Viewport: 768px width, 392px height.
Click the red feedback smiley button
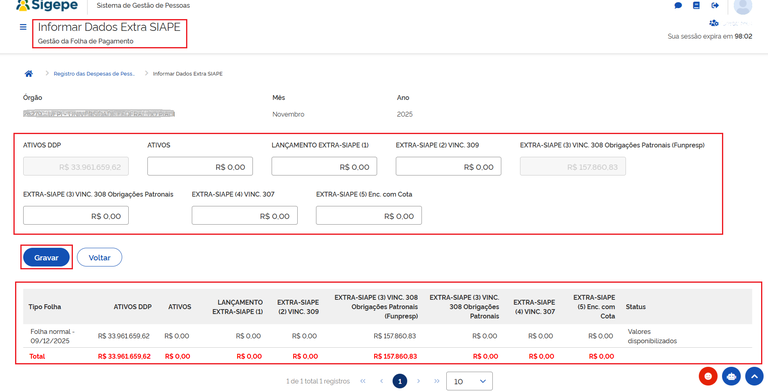[708, 376]
